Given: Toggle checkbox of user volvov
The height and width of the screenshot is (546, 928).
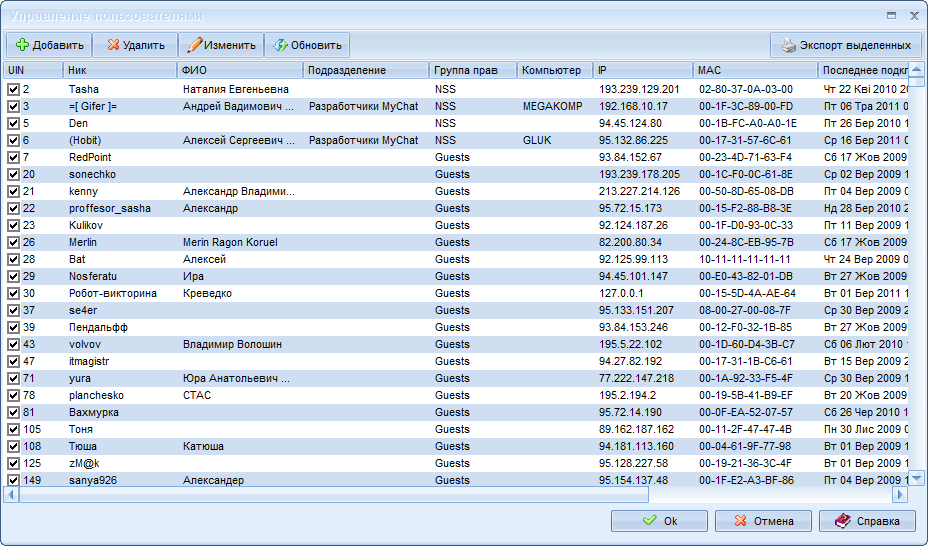Looking at the screenshot, I should coord(13,344).
